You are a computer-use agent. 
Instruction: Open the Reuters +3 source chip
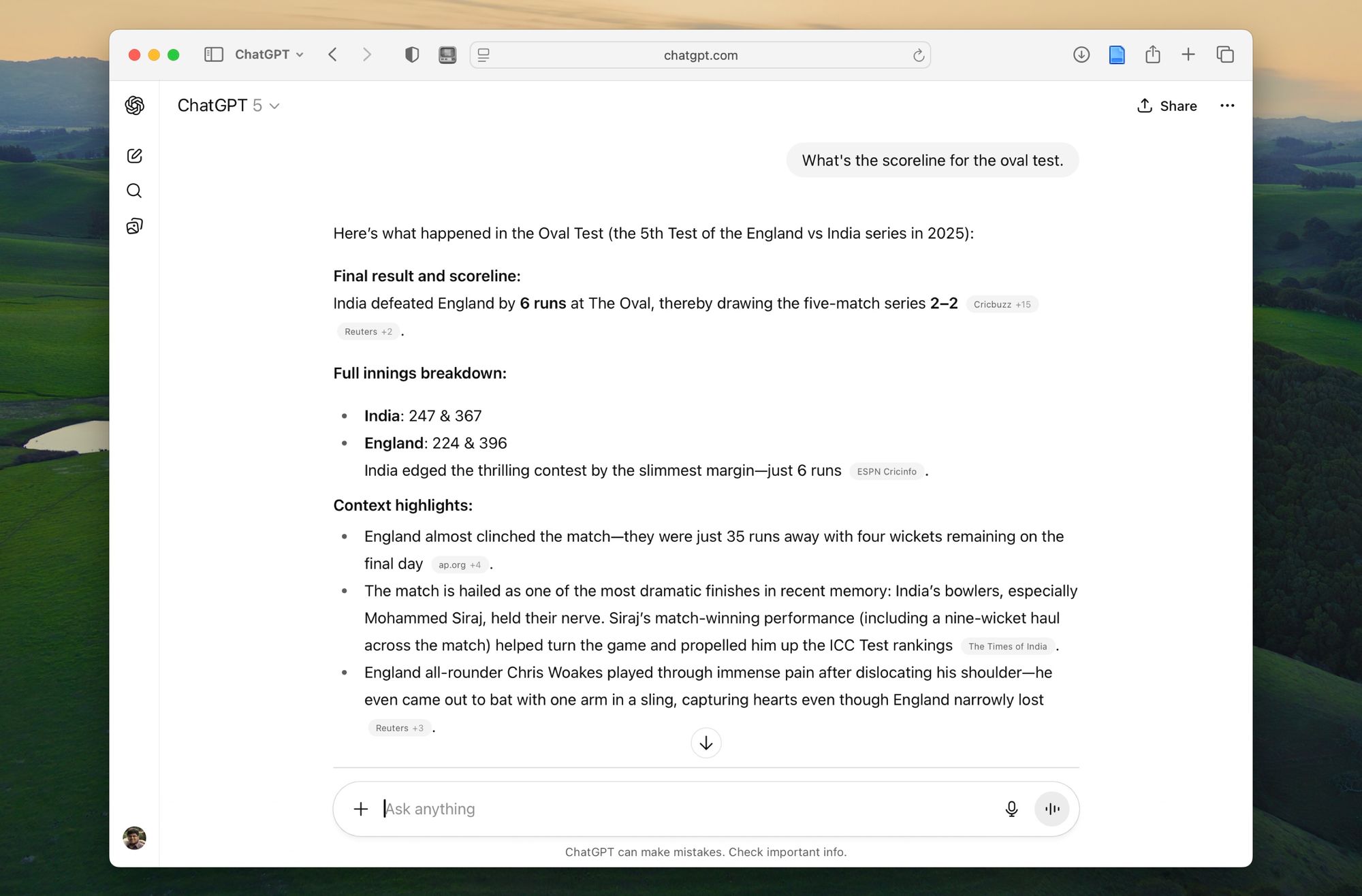[400, 728]
